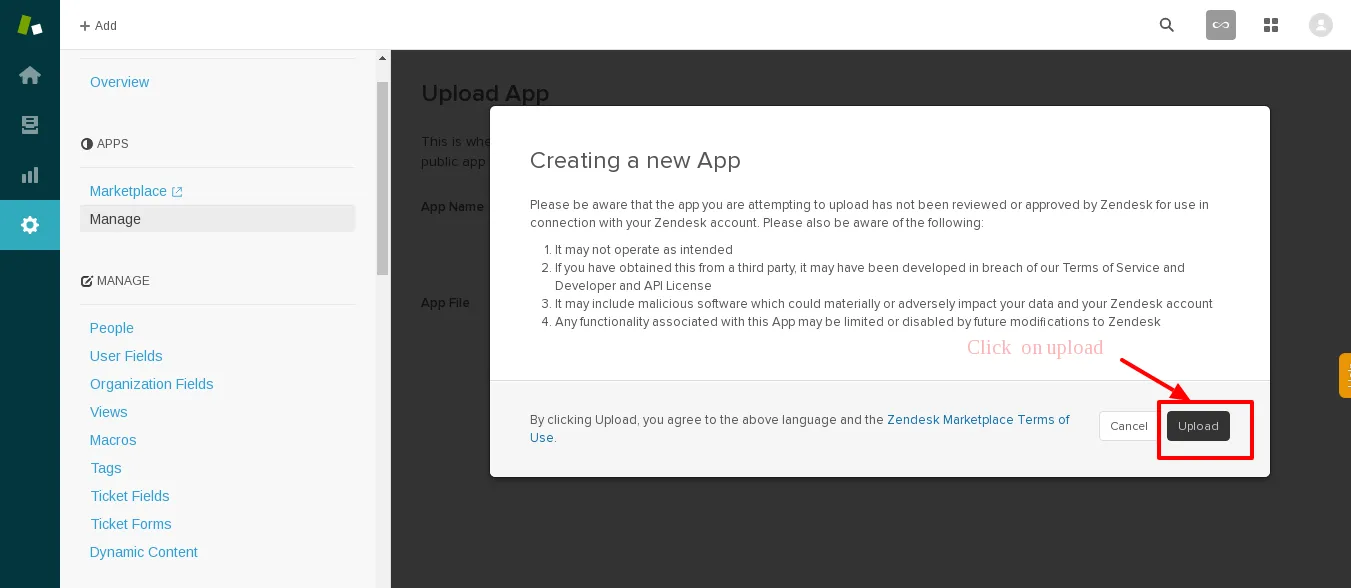Viewport: 1351px width, 588px height.
Task: Click the orange Help tab on right edge
Action: (x=1345, y=375)
